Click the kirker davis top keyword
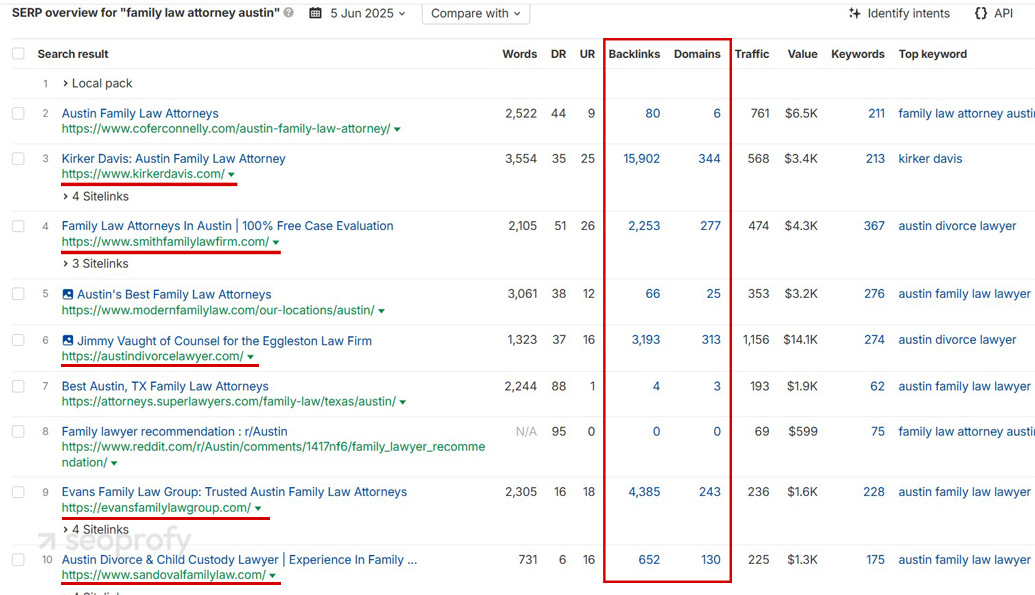 coord(930,158)
